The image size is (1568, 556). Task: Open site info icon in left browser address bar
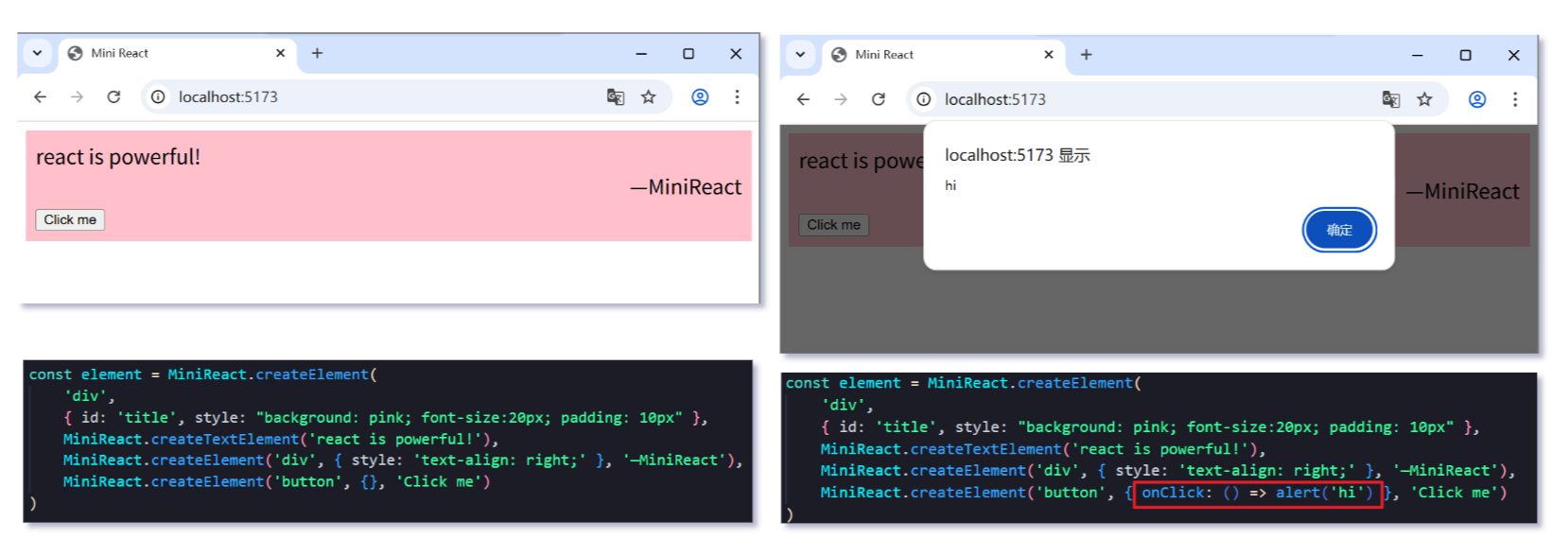coord(158,96)
